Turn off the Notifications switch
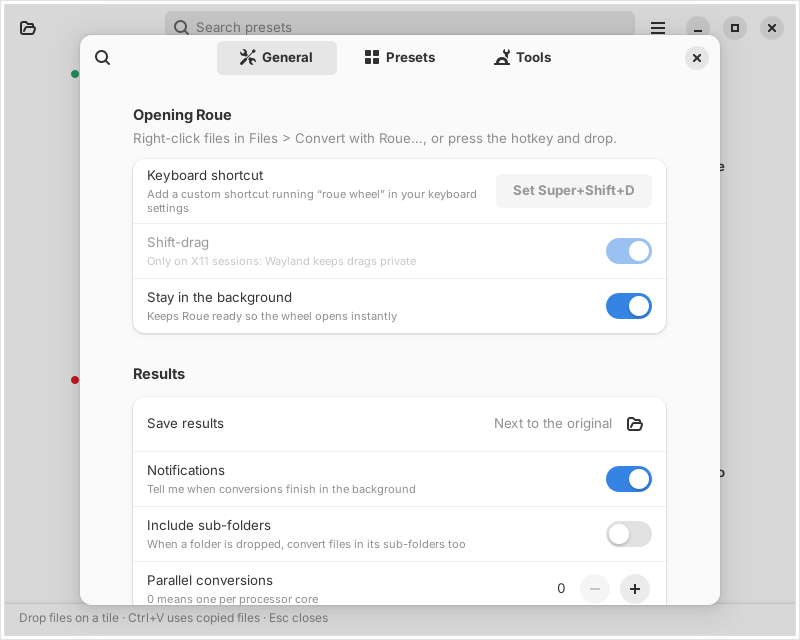 (x=629, y=479)
